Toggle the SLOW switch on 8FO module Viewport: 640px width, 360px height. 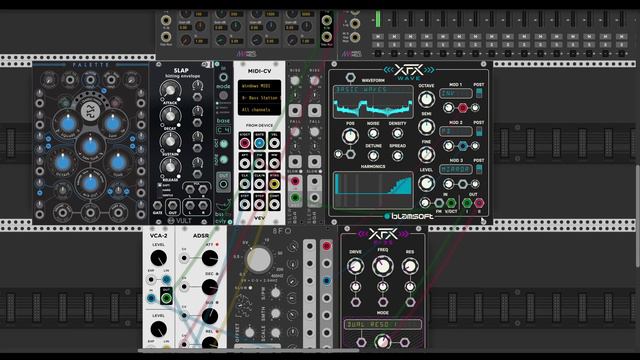point(250,288)
